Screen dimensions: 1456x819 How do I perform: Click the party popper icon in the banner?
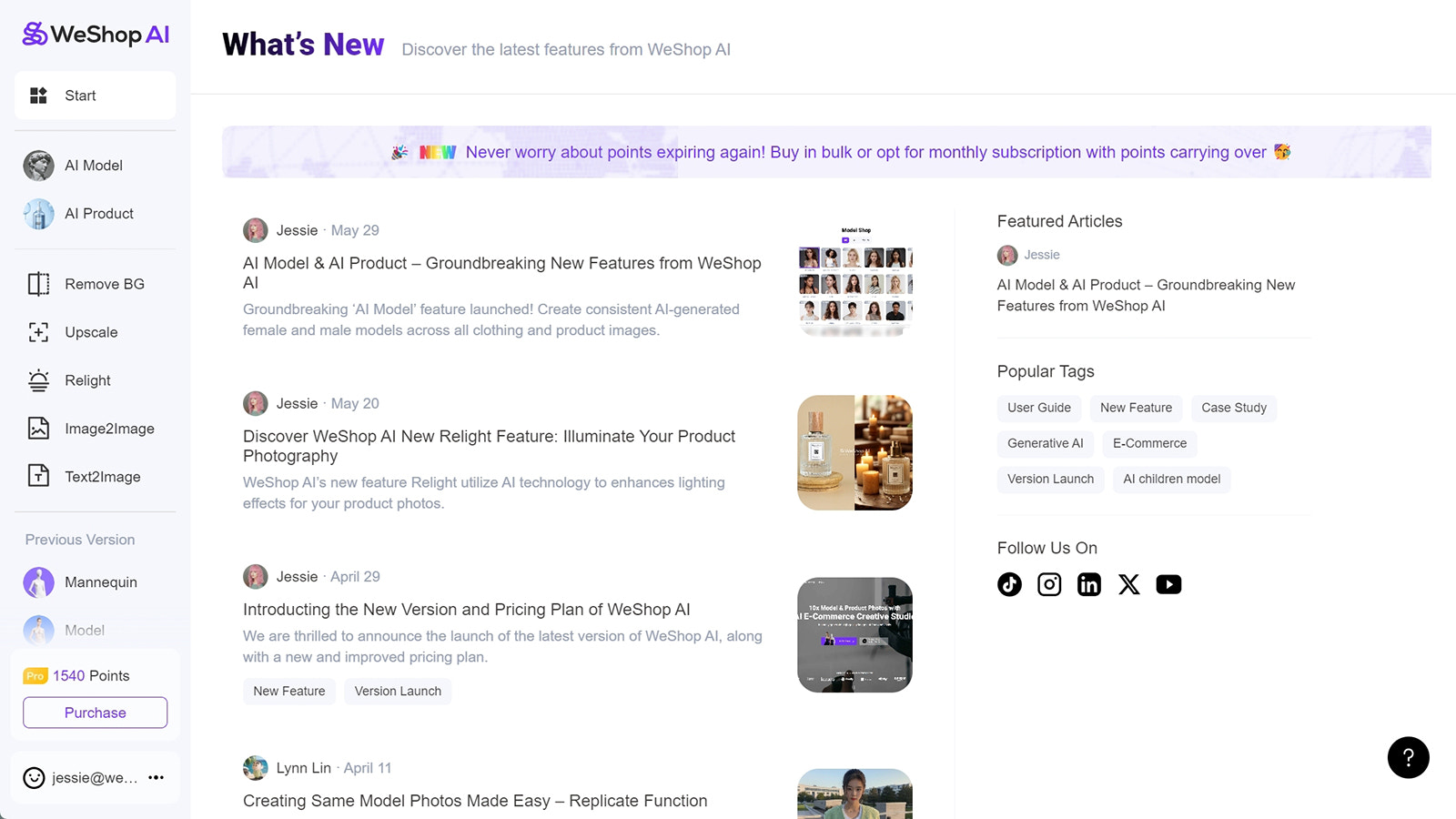(399, 152)
